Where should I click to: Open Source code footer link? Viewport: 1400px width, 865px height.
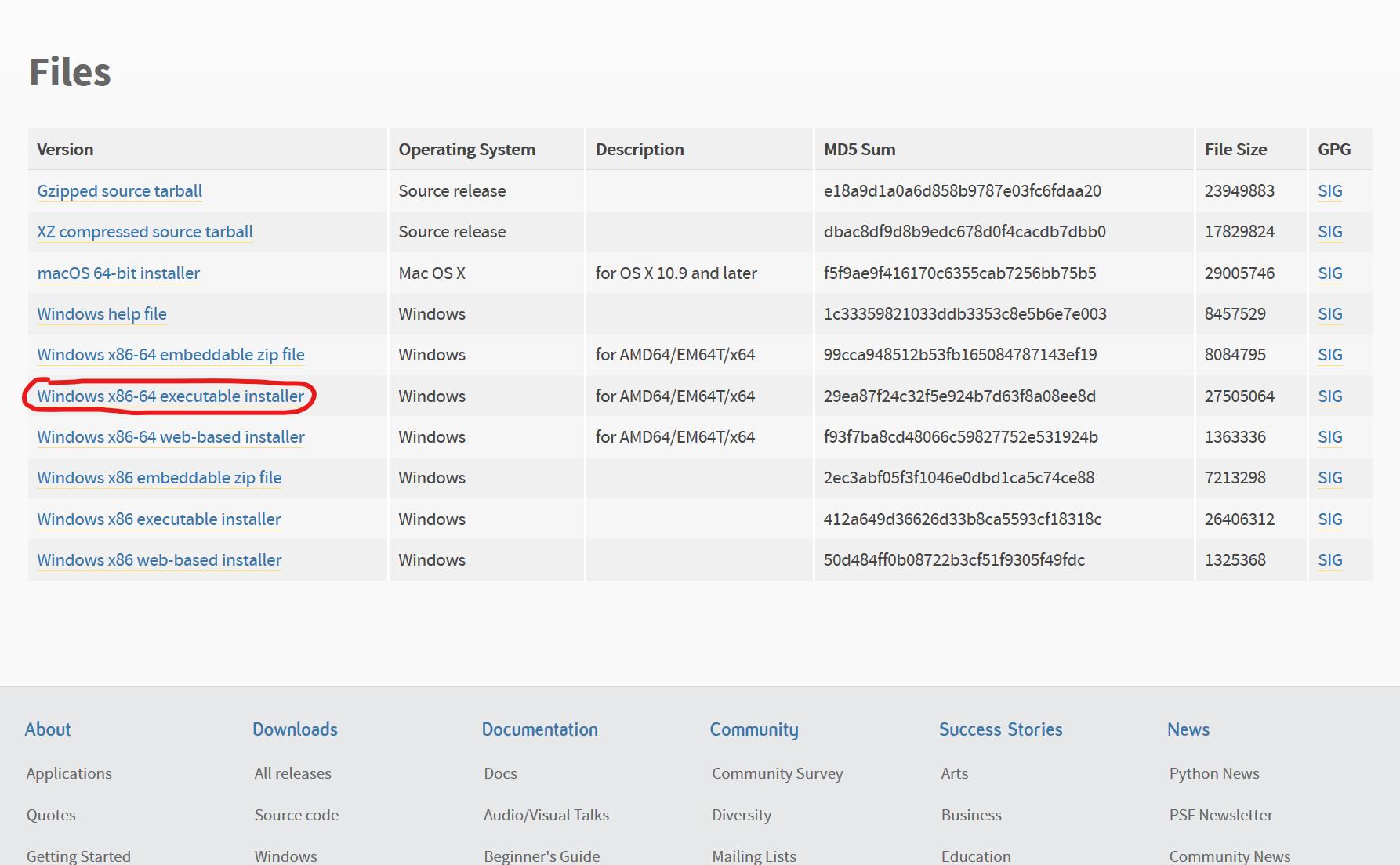[x=296, y=815]
